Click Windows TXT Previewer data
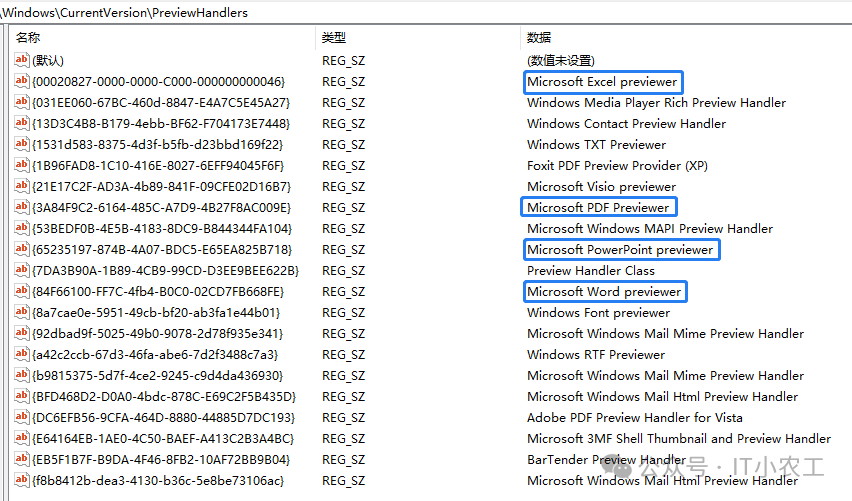 [596, 145]
